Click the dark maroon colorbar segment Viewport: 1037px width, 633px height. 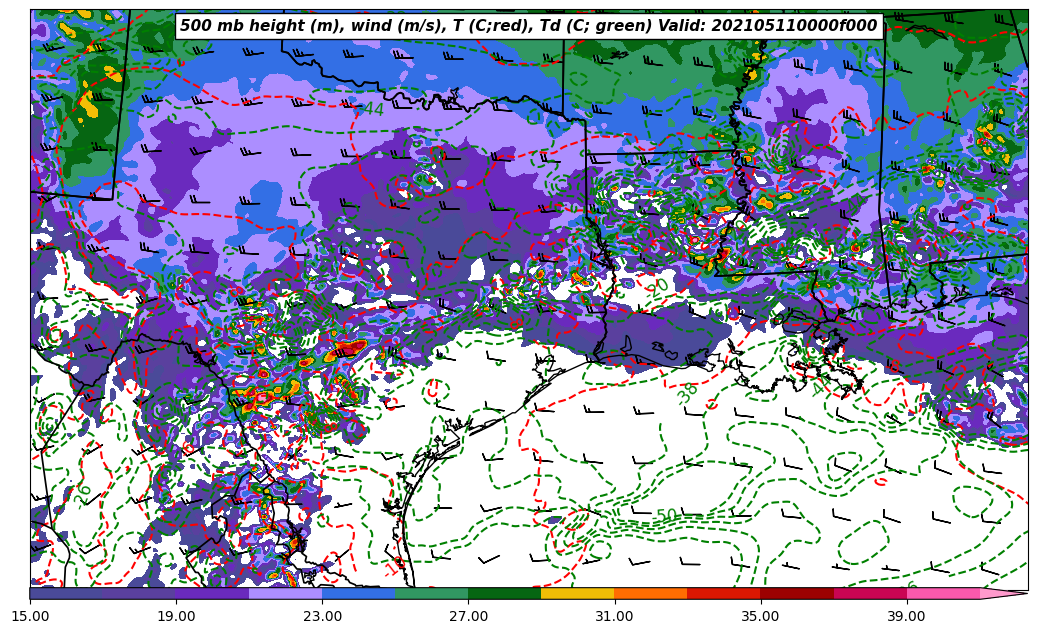coord(796,593)
